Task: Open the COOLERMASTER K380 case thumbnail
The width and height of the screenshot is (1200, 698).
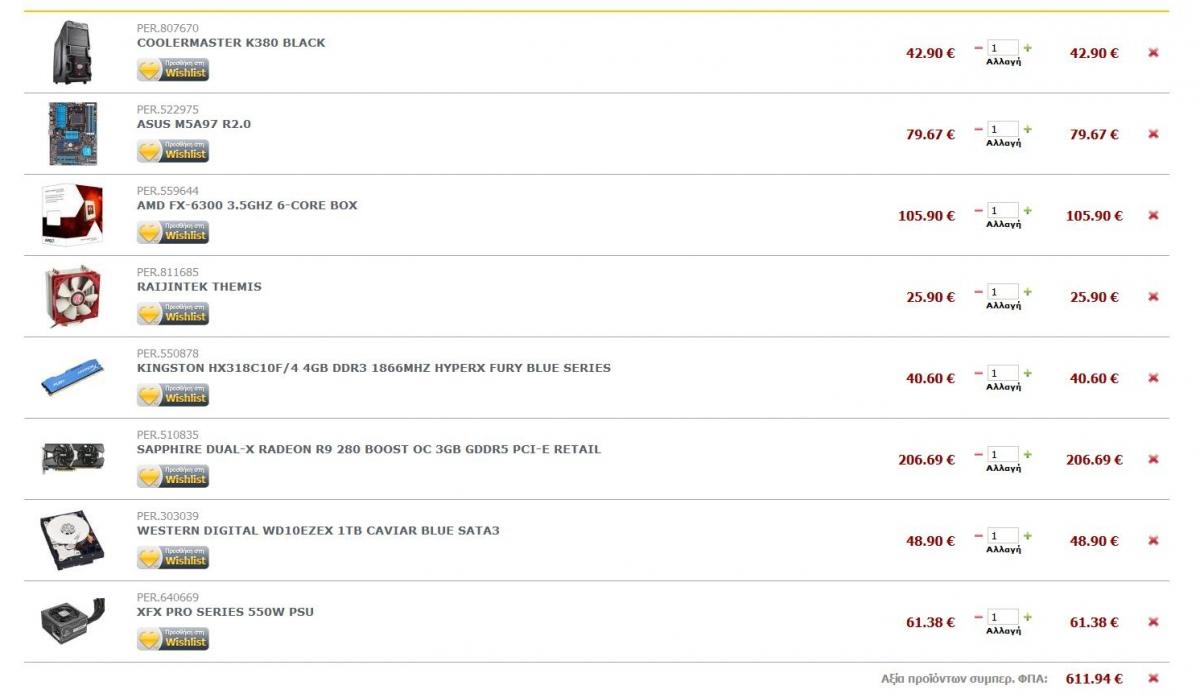Action: (x=74, y=52)
